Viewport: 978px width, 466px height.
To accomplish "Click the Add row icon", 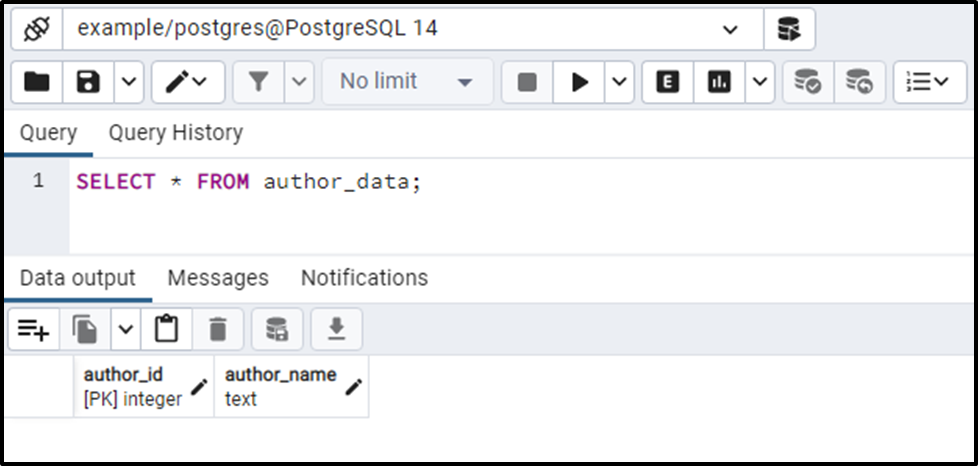I will point(34,329).
